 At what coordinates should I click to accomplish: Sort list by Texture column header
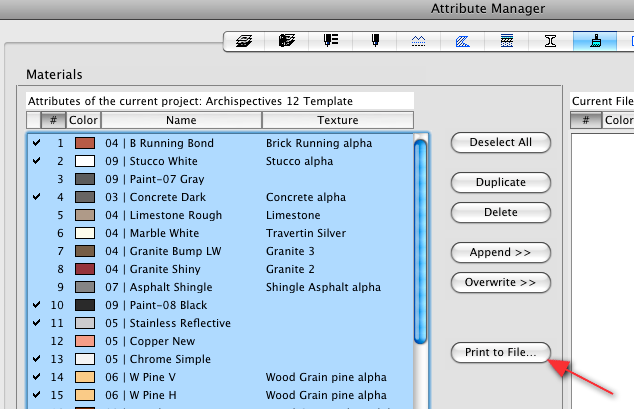point(337,120)
